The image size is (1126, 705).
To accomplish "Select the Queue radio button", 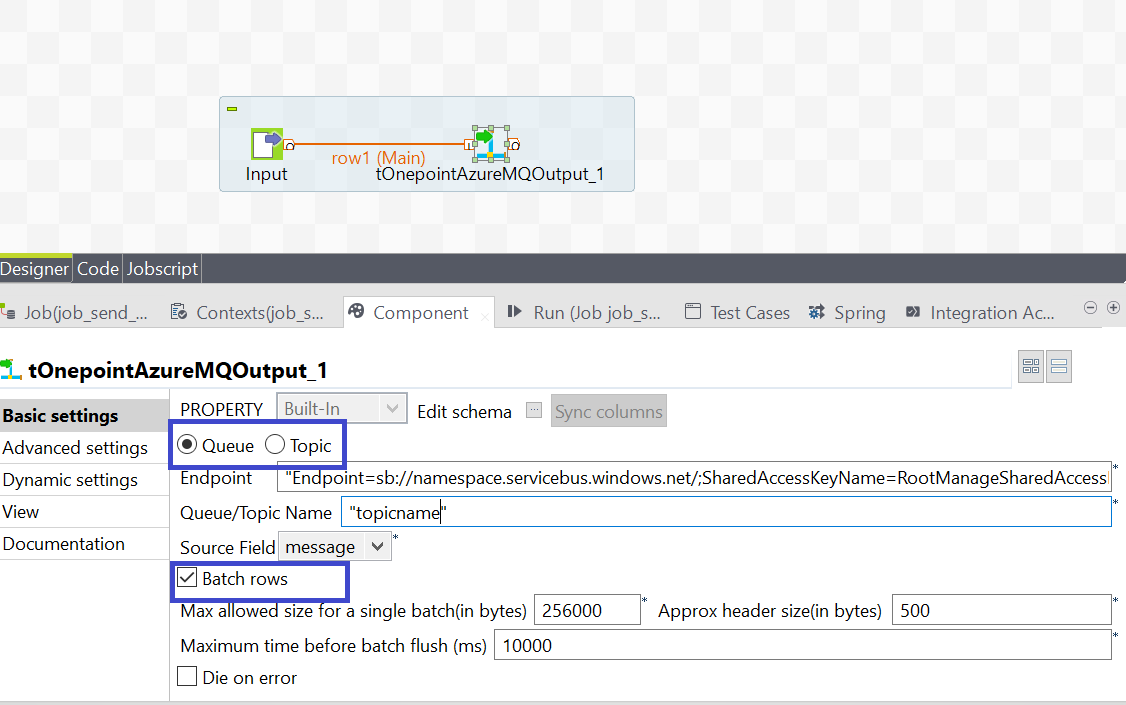I will (187, 445).
